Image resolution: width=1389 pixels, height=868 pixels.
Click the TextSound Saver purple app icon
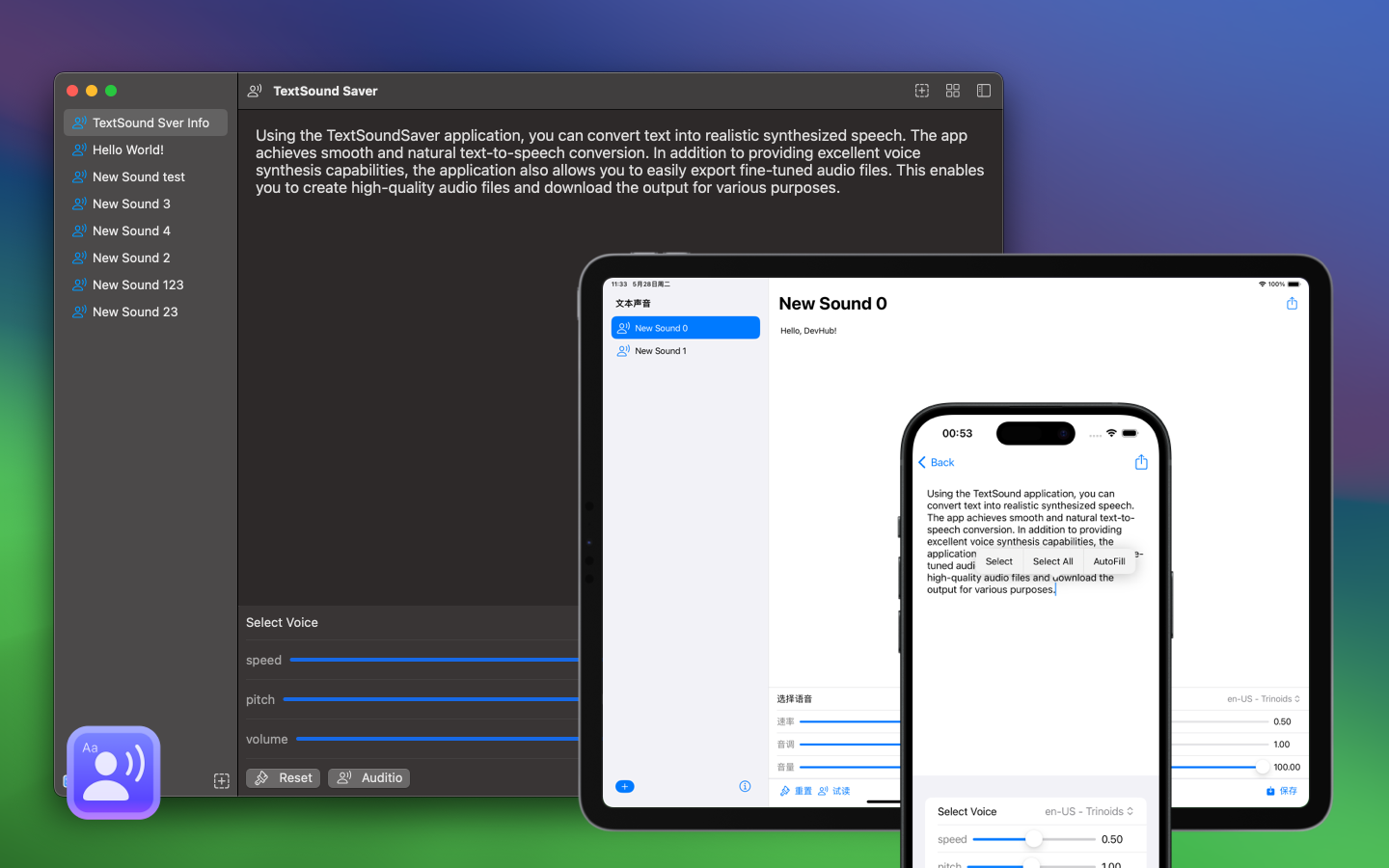(x=114, y=773)
